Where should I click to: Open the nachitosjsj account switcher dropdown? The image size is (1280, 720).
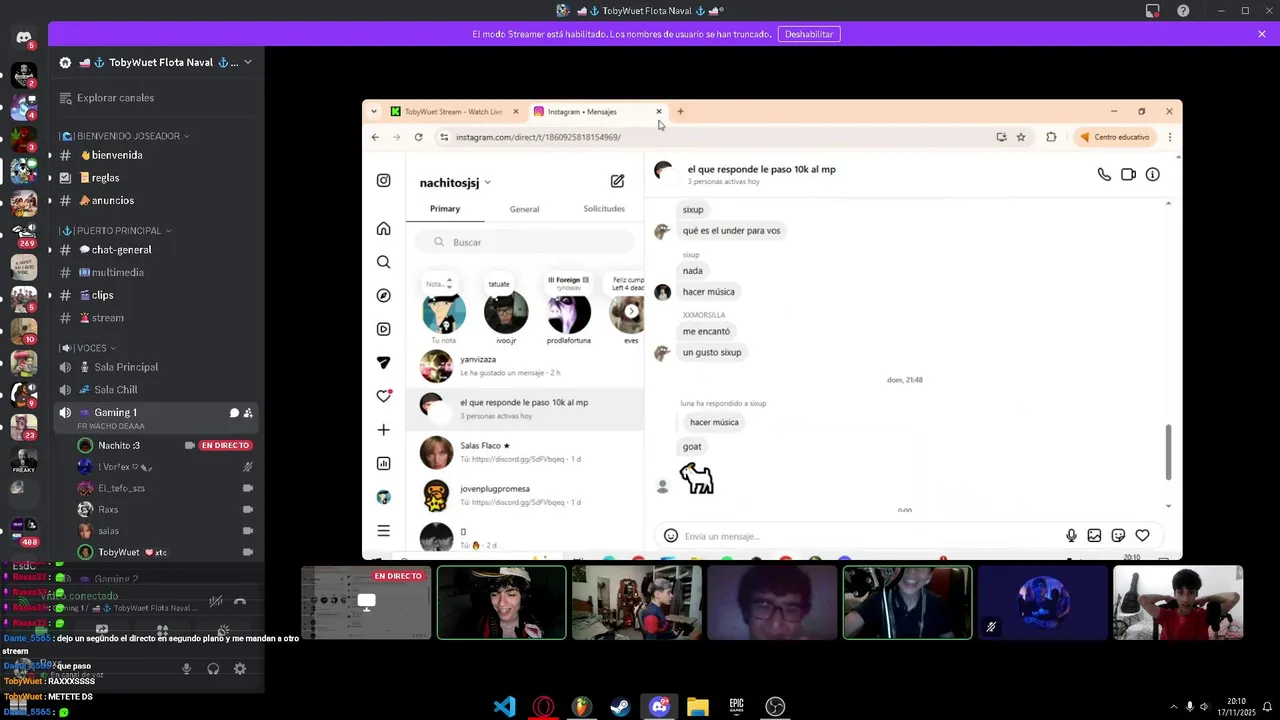tap(487, 183)
